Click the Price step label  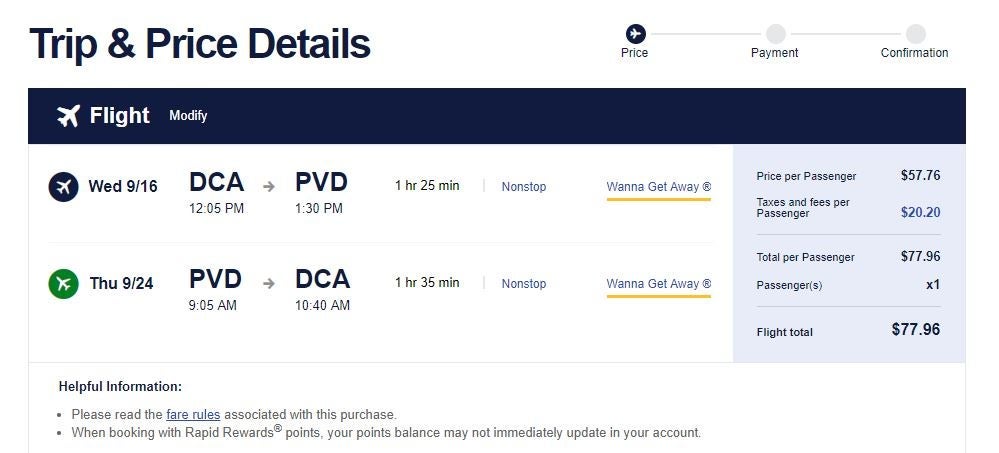pyautogui.click(x=635, y=53)
